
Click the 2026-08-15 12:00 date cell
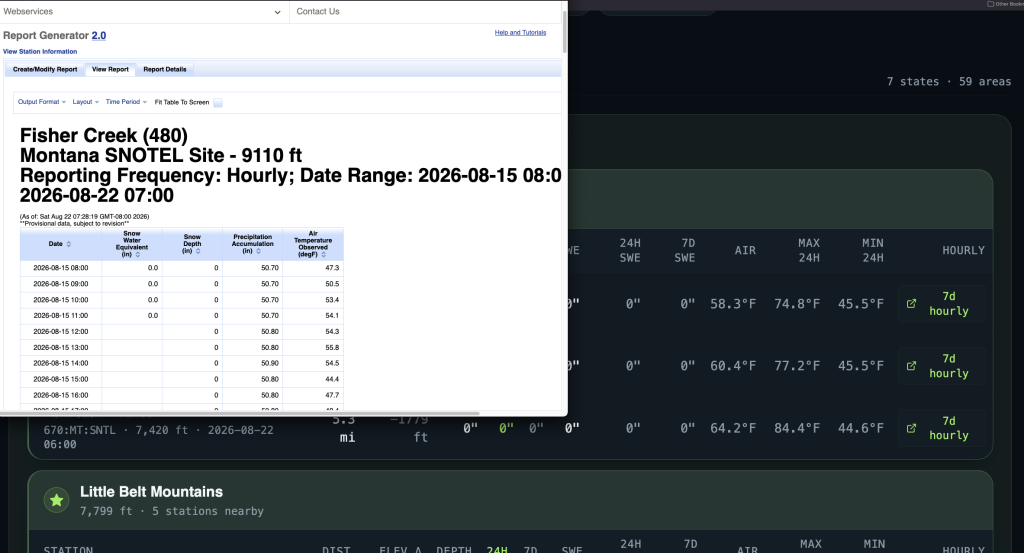61,332
